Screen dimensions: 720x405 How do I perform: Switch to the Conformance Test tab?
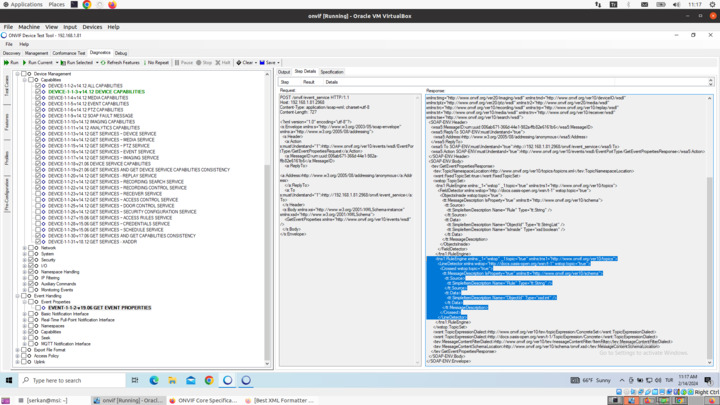click(69, 53)
